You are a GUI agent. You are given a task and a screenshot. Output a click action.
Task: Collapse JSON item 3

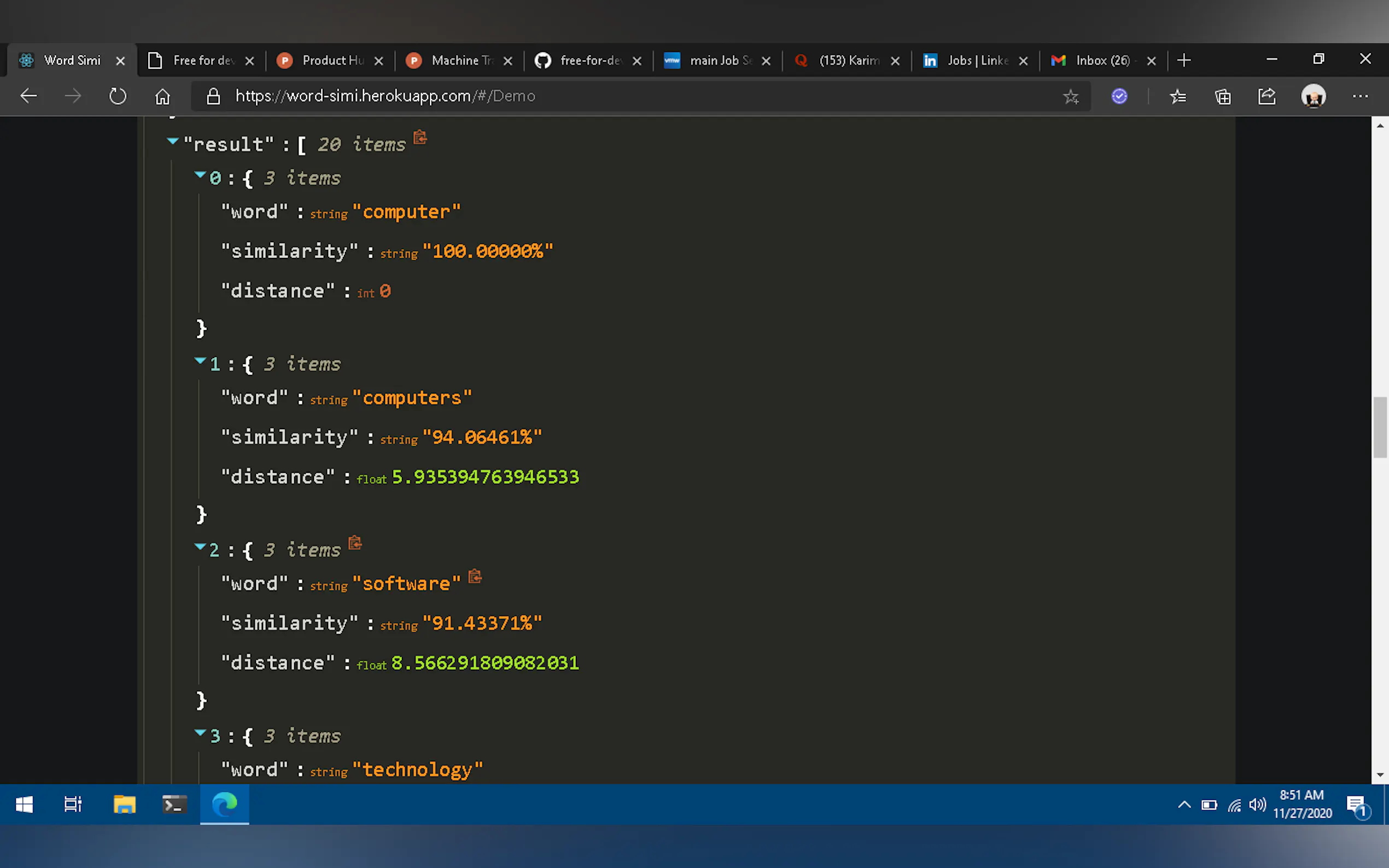click(x=200, y=732)
